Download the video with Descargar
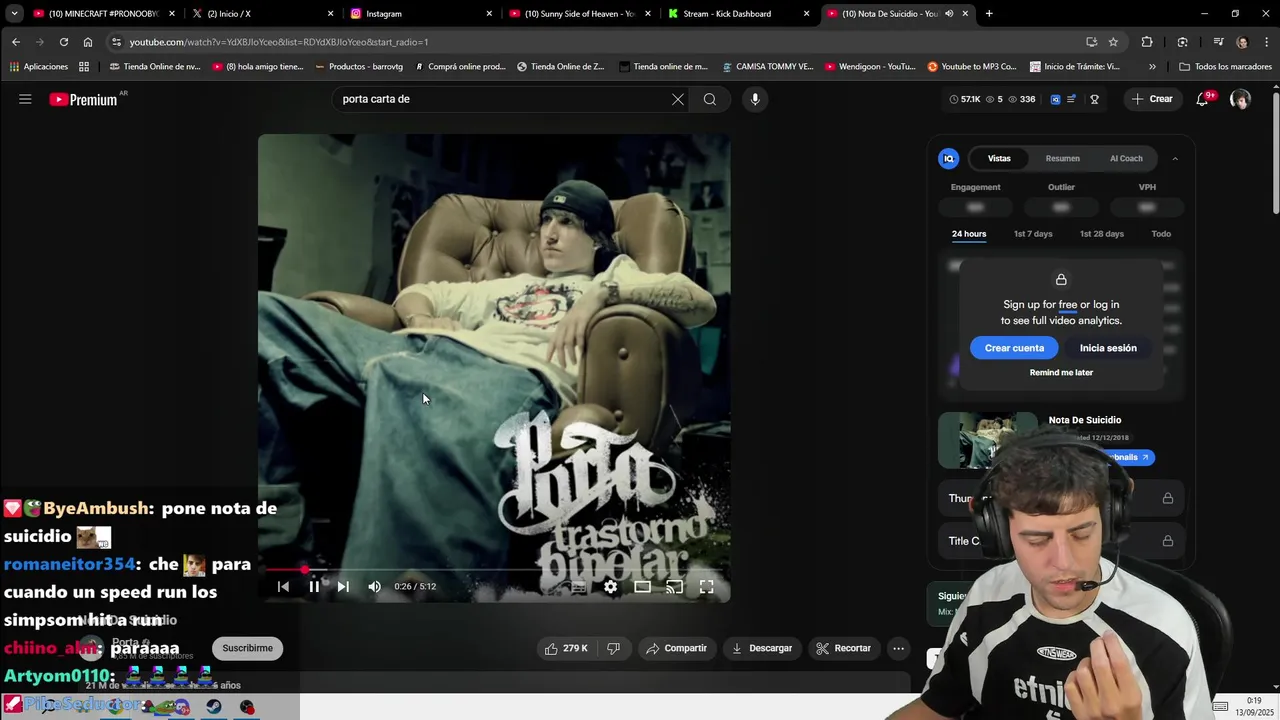The height and width of the screenshot is (720, 1280). click(762, 648)
